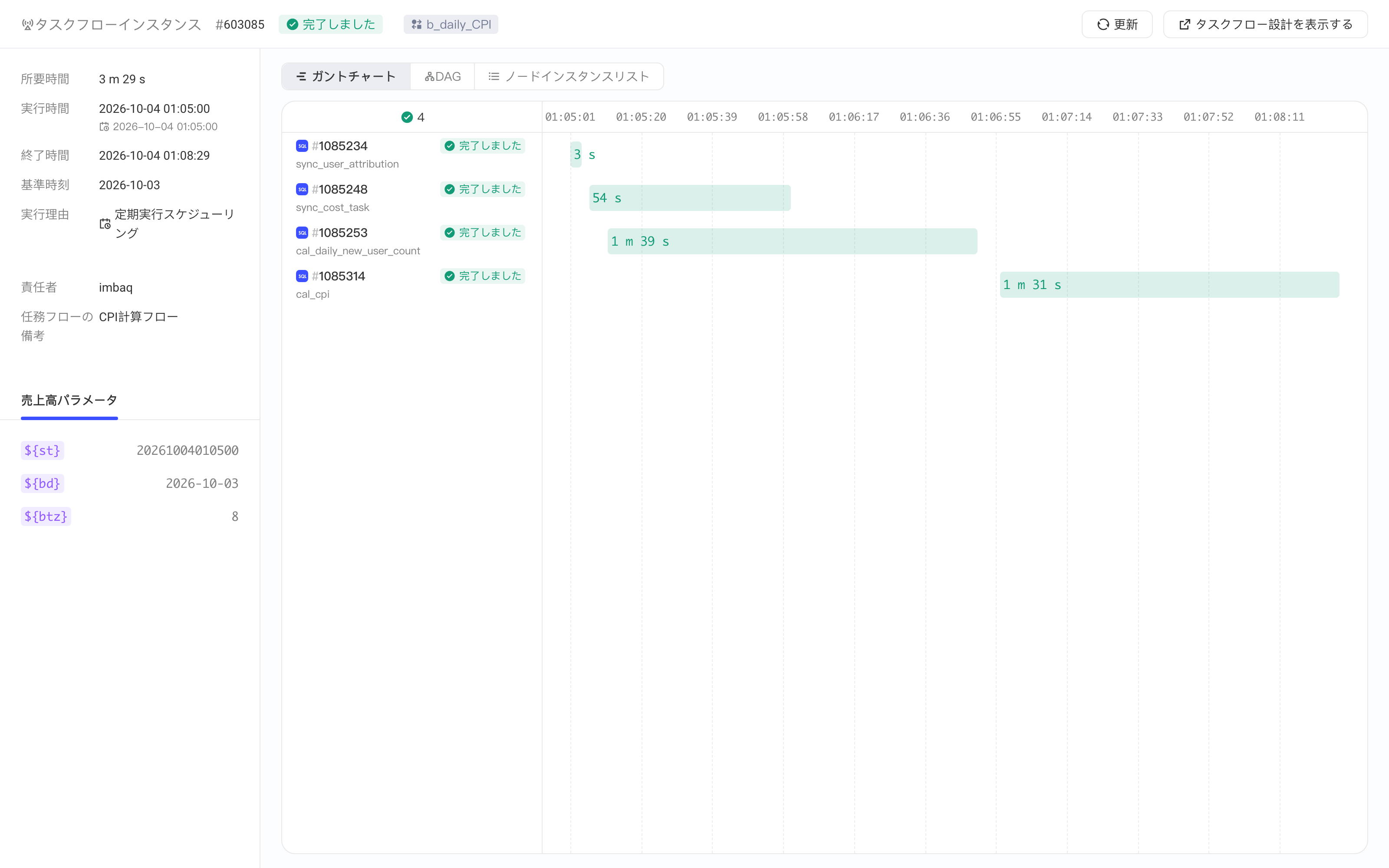Click the instance ID #603085
1389x868 pixels.
(240, 24)
